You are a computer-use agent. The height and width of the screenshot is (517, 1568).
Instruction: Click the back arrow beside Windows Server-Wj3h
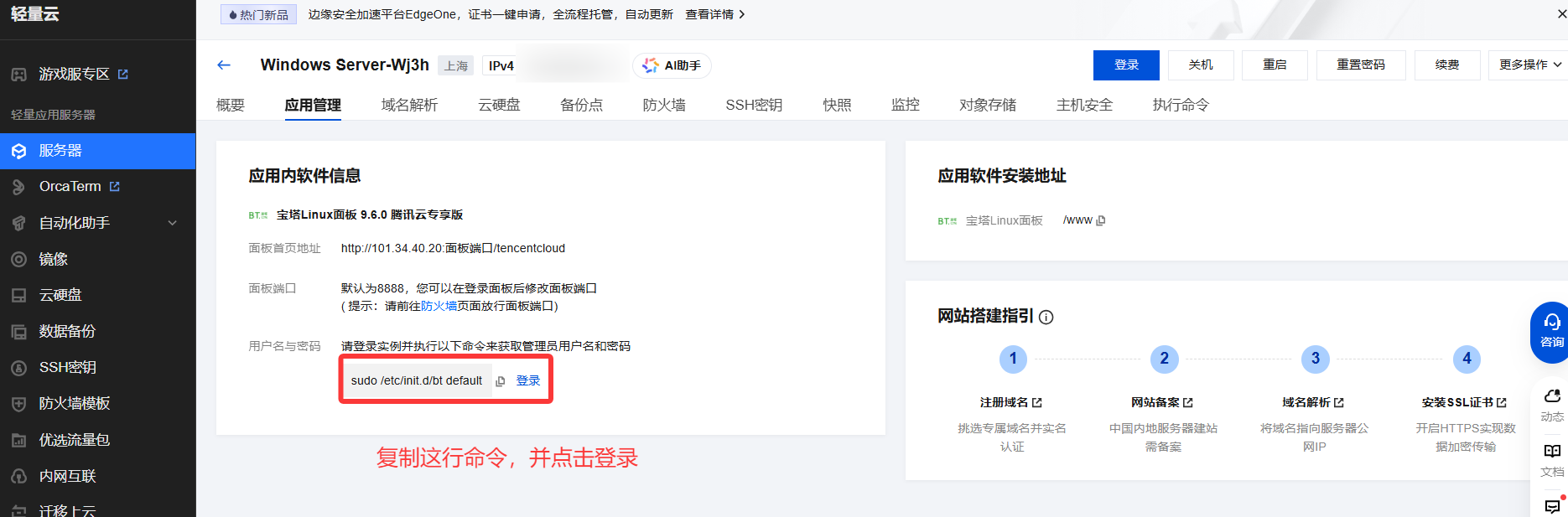[x=224, y=65]
